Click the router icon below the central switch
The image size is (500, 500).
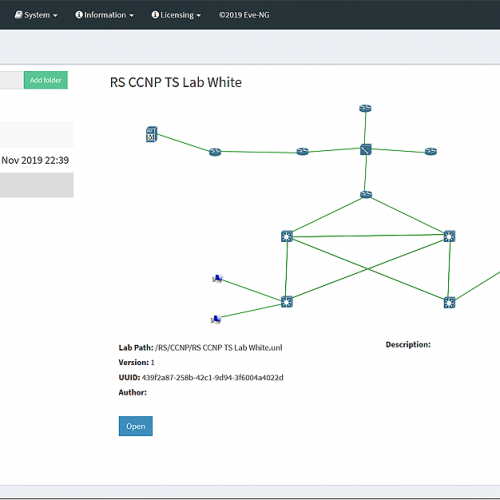click(366, 194)
